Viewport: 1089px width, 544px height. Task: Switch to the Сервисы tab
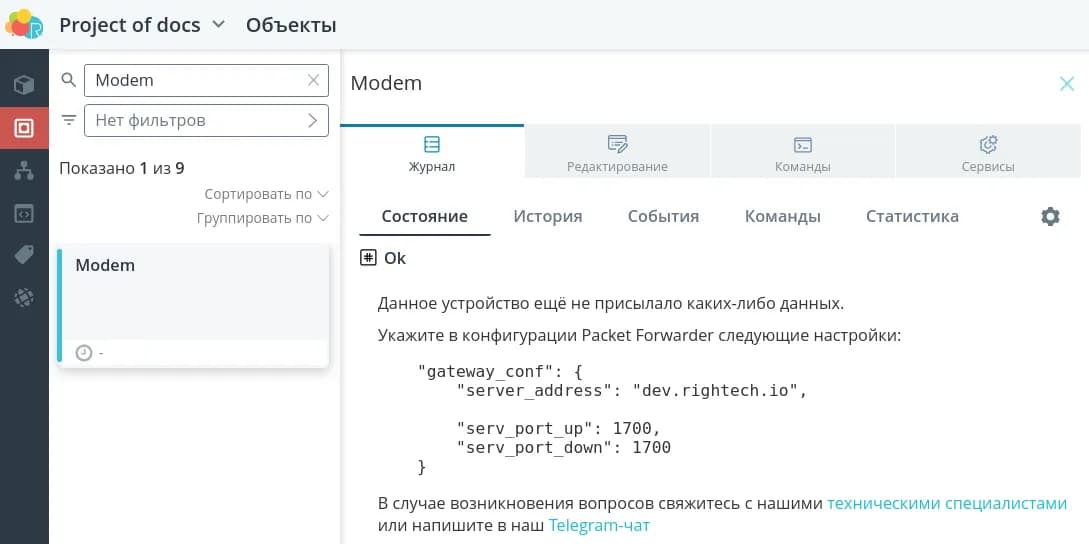click(988, 153)
